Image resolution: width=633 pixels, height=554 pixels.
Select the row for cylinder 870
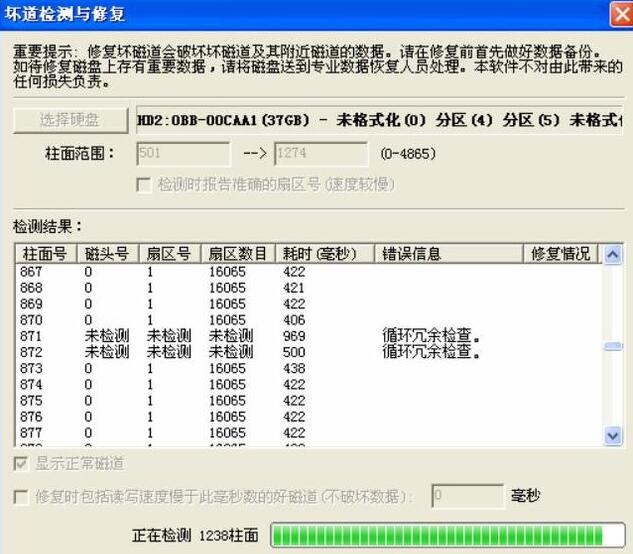(x=309, y=320)
